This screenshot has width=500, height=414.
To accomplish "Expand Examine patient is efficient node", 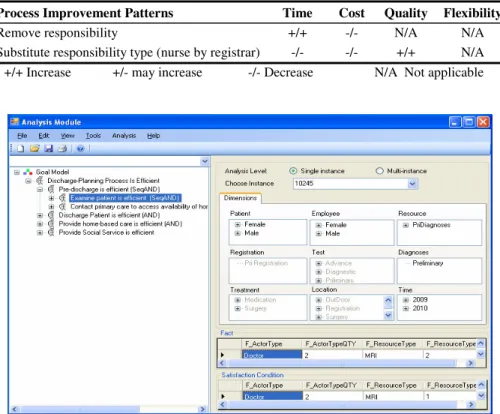I will [x=51, y=198].
